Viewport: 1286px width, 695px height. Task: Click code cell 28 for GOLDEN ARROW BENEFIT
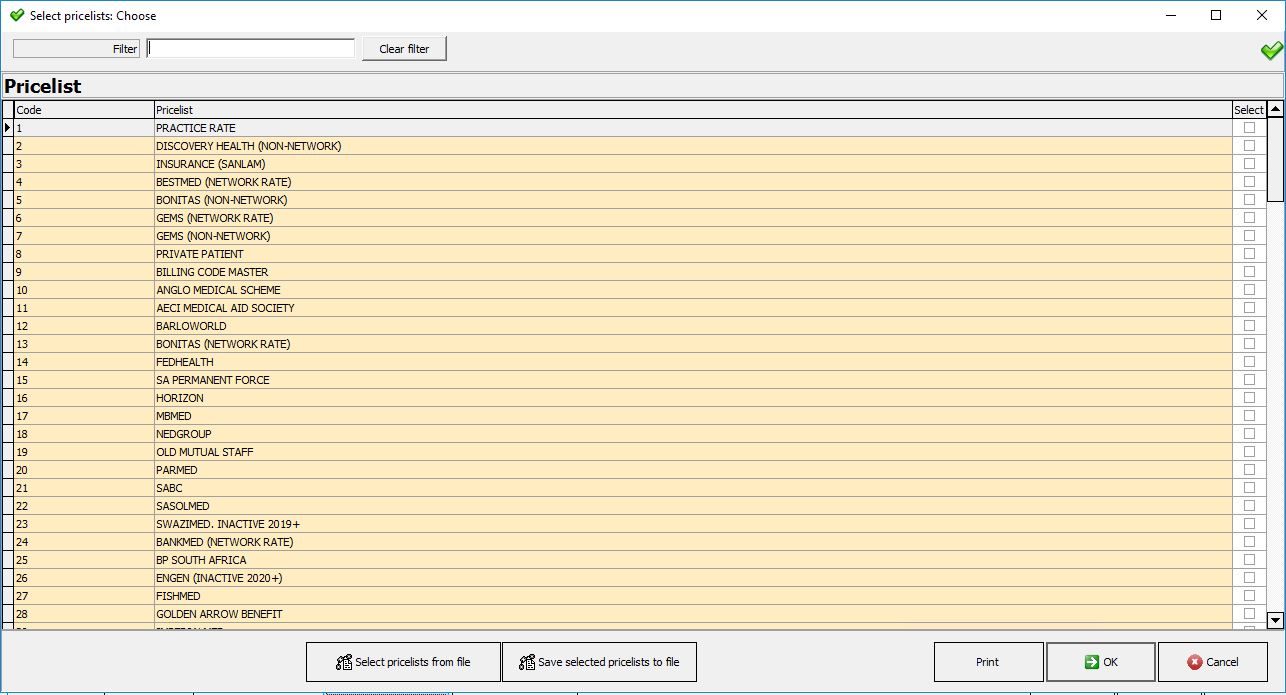click(84, 614)
